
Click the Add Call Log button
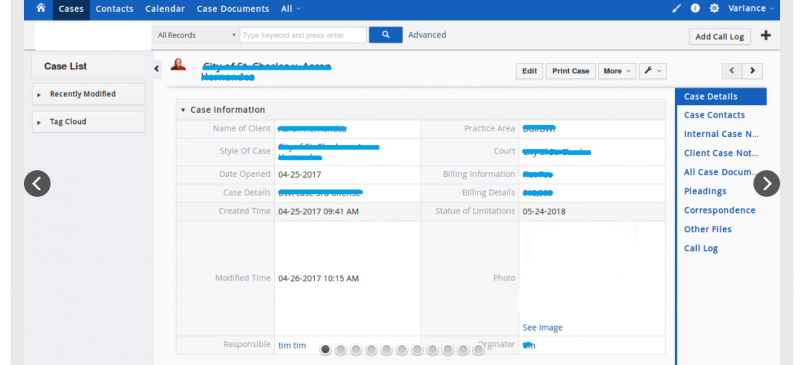coord(719,36)
